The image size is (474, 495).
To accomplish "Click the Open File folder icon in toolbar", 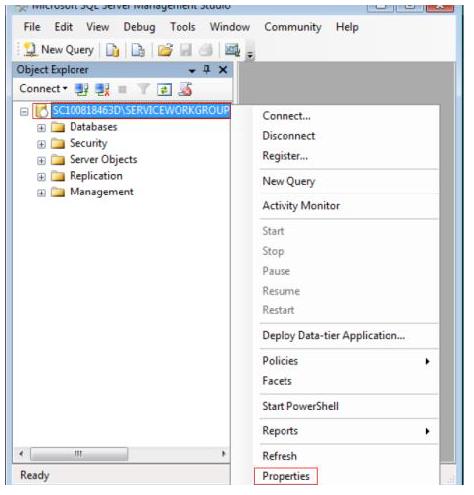I will (165, 50).
